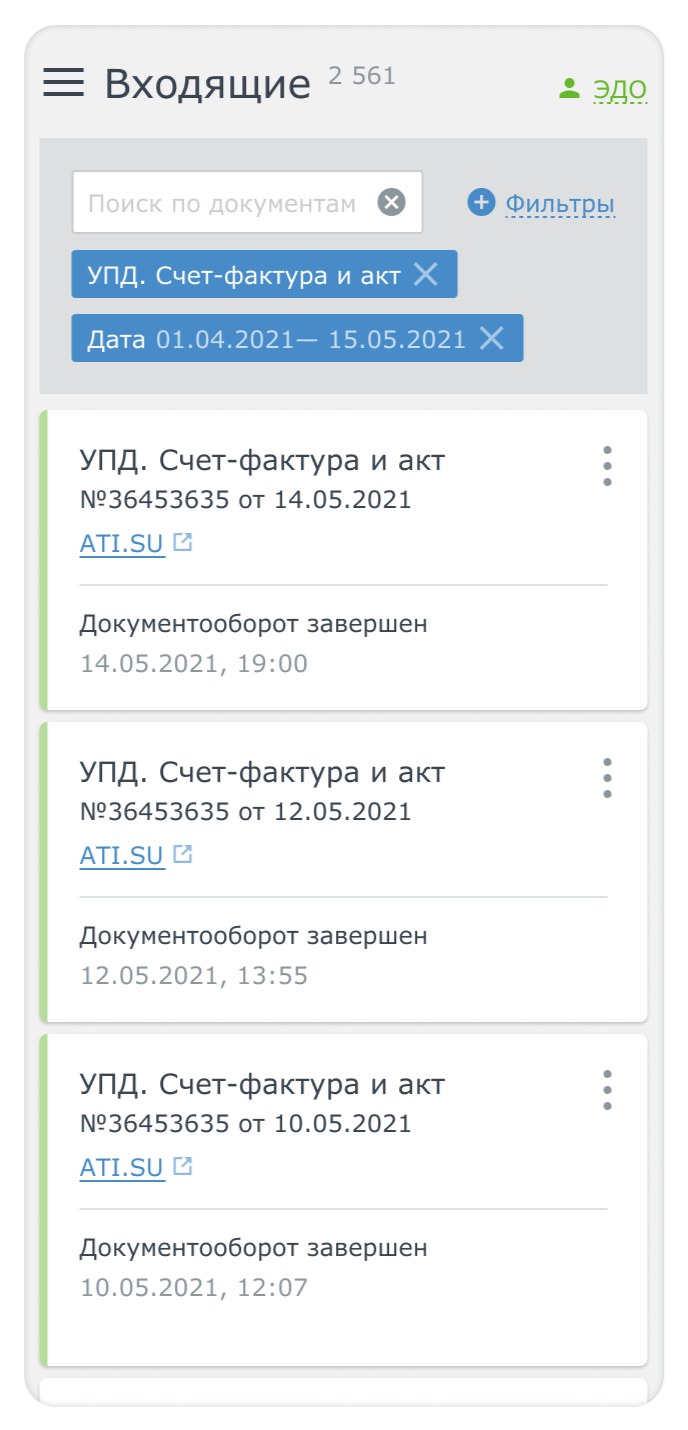Click external link icon in 10.05.2021 card
The width and height of the screenshot is (688, 1430).
pos(182,1166)
